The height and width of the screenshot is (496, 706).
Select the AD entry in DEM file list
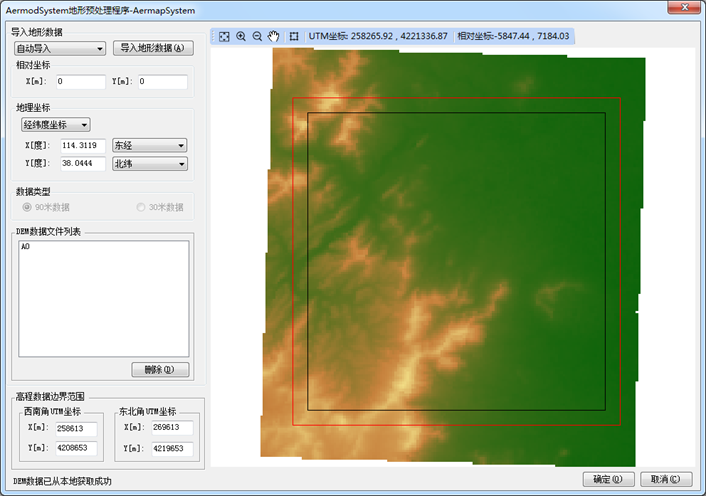(25, 246)
